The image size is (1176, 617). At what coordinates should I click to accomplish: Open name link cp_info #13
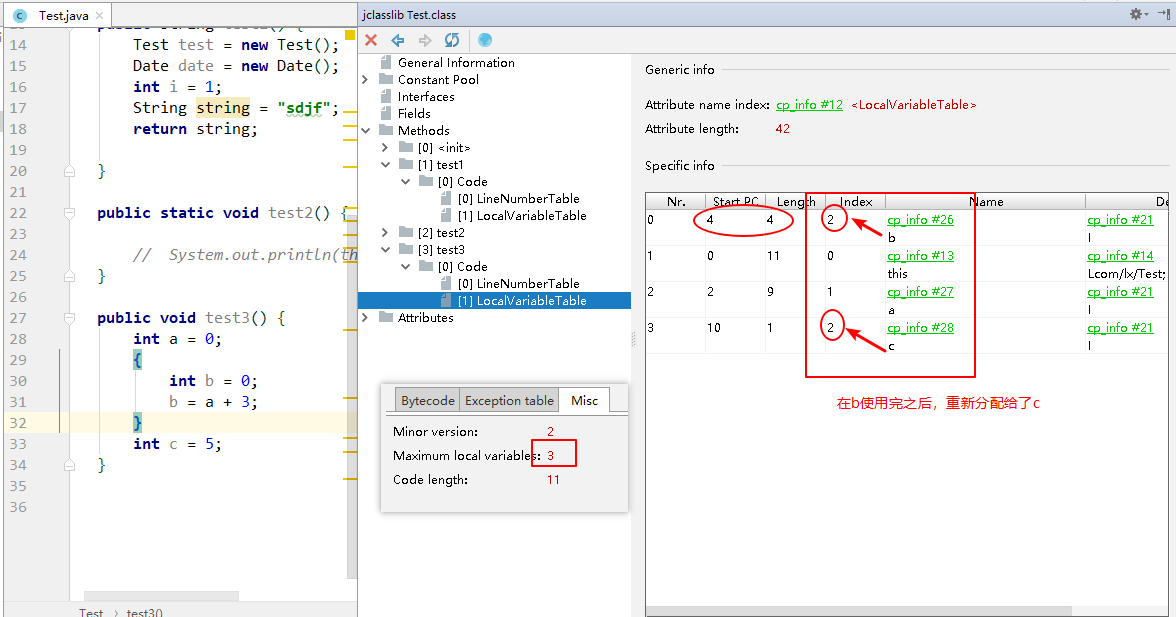[x=920, y=256]
